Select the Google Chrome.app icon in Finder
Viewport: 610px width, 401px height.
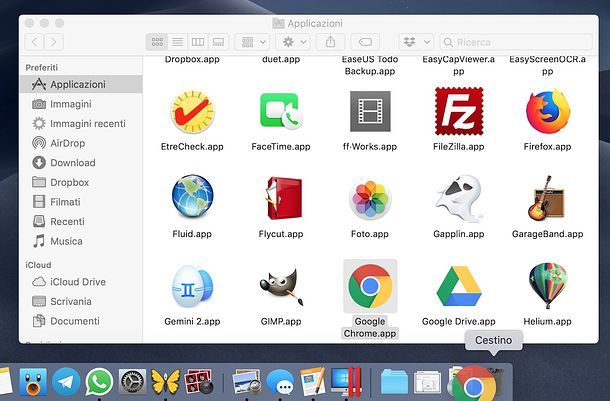click(x=370, y=286)
